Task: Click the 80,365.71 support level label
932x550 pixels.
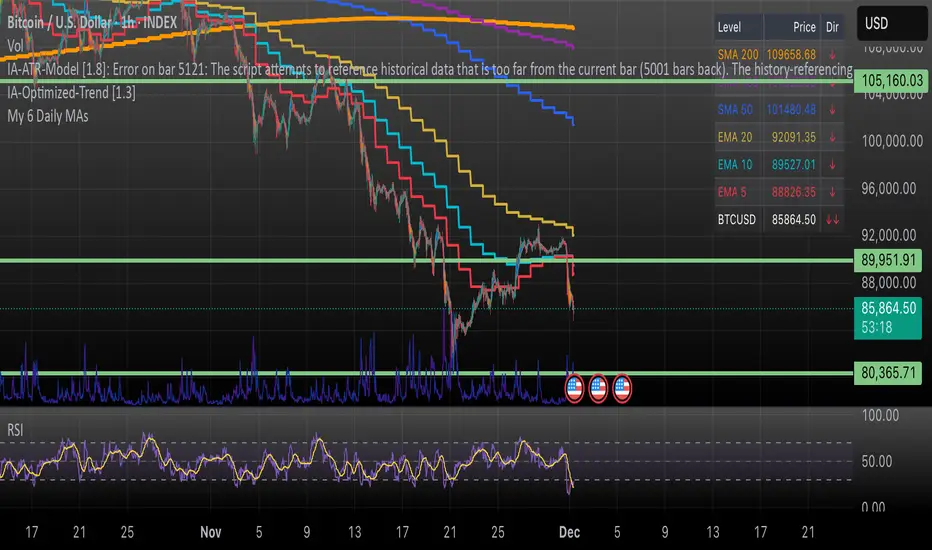Action: pyautogui.click(x=888, y=375)
